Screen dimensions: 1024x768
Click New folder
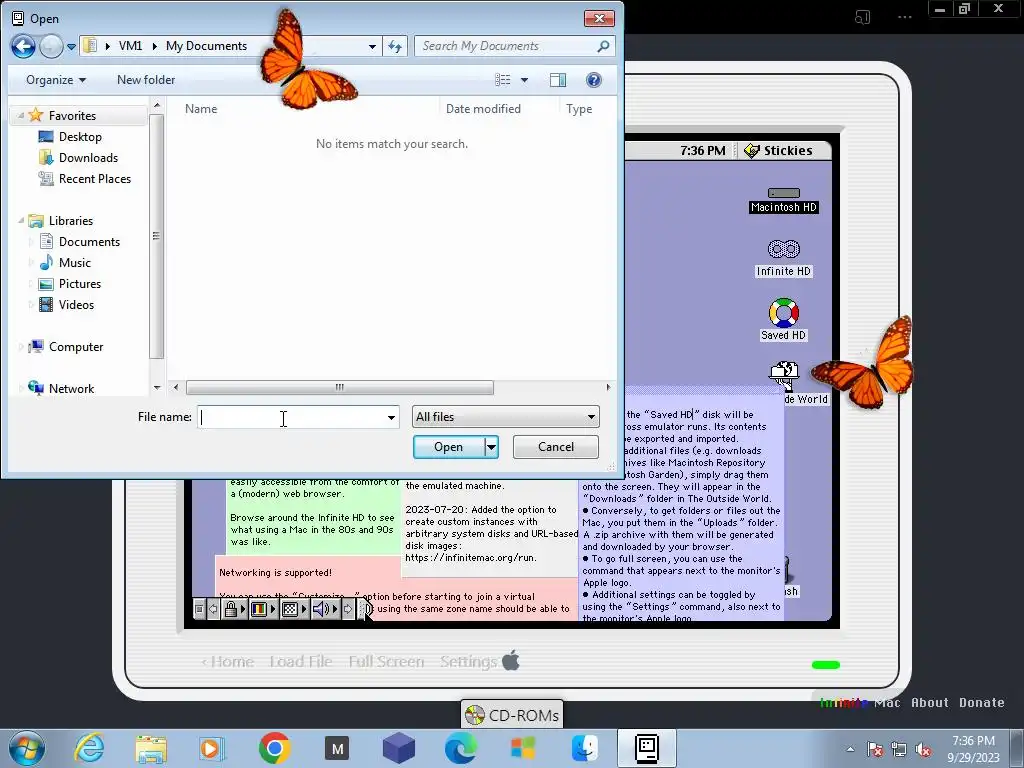coord(146,80)
